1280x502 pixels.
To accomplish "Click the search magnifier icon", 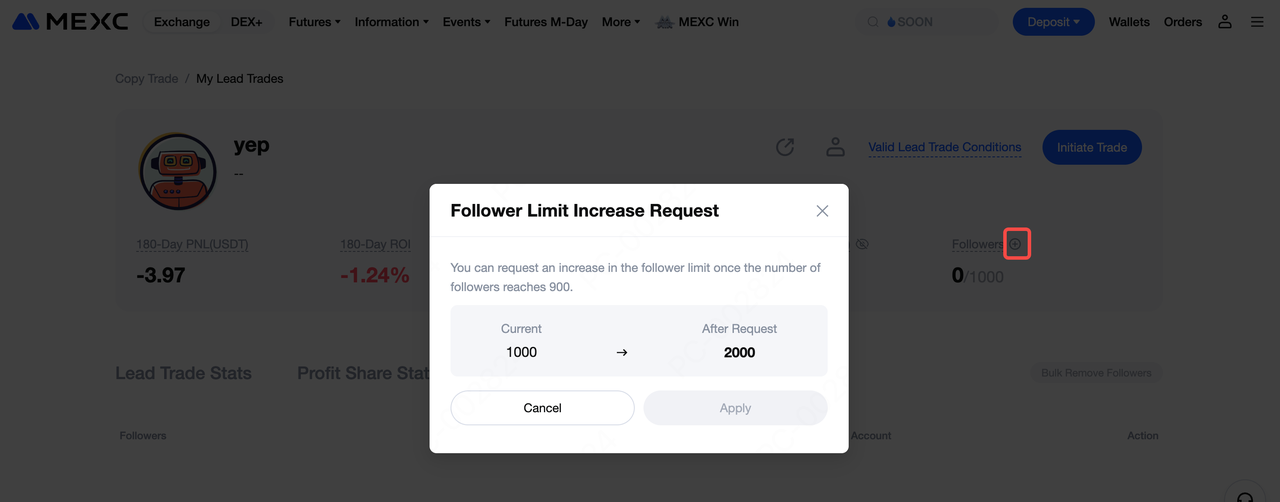I will [873, 22].
